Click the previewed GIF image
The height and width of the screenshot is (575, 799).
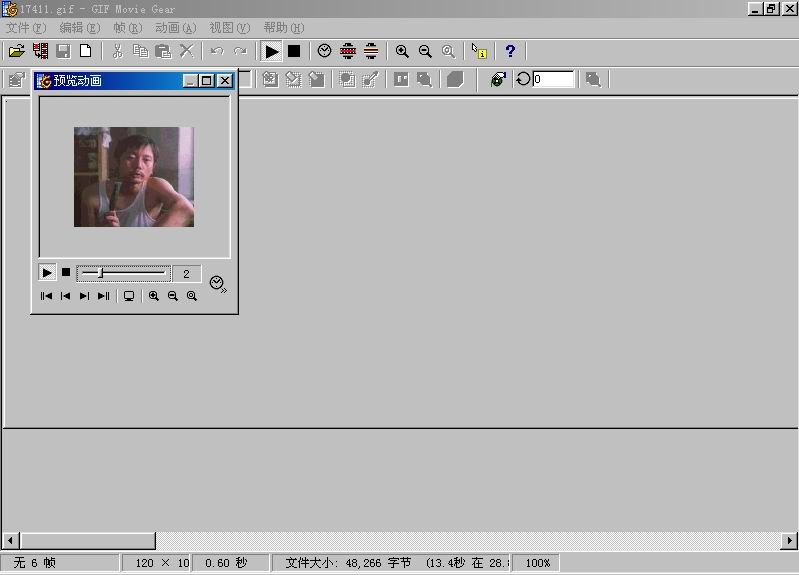point(134,177)
